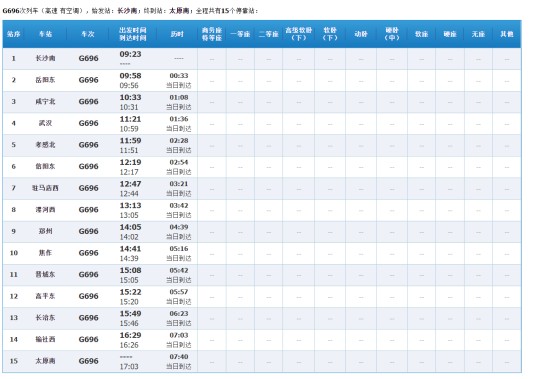The image size is (536, 379).
Task: Click departure time 12:47
Action: click(x=130, y=184)
